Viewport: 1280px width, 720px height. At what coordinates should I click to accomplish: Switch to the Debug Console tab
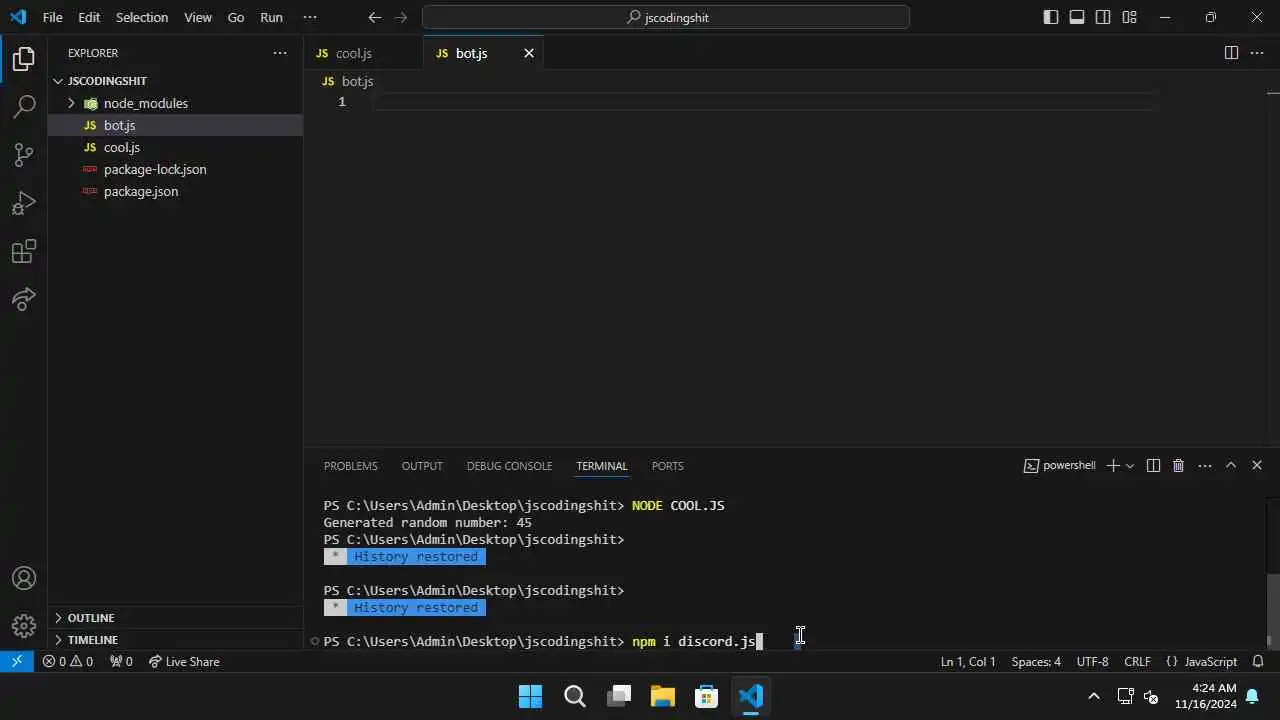pos(509,466)
